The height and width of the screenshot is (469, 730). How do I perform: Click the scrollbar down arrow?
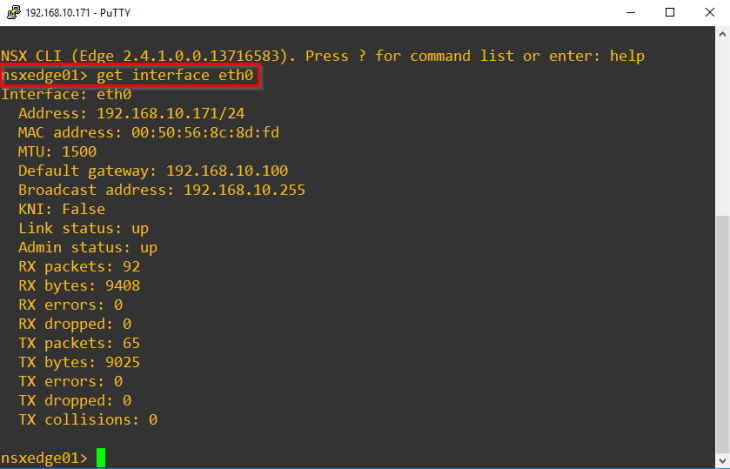tap(721, 460)
